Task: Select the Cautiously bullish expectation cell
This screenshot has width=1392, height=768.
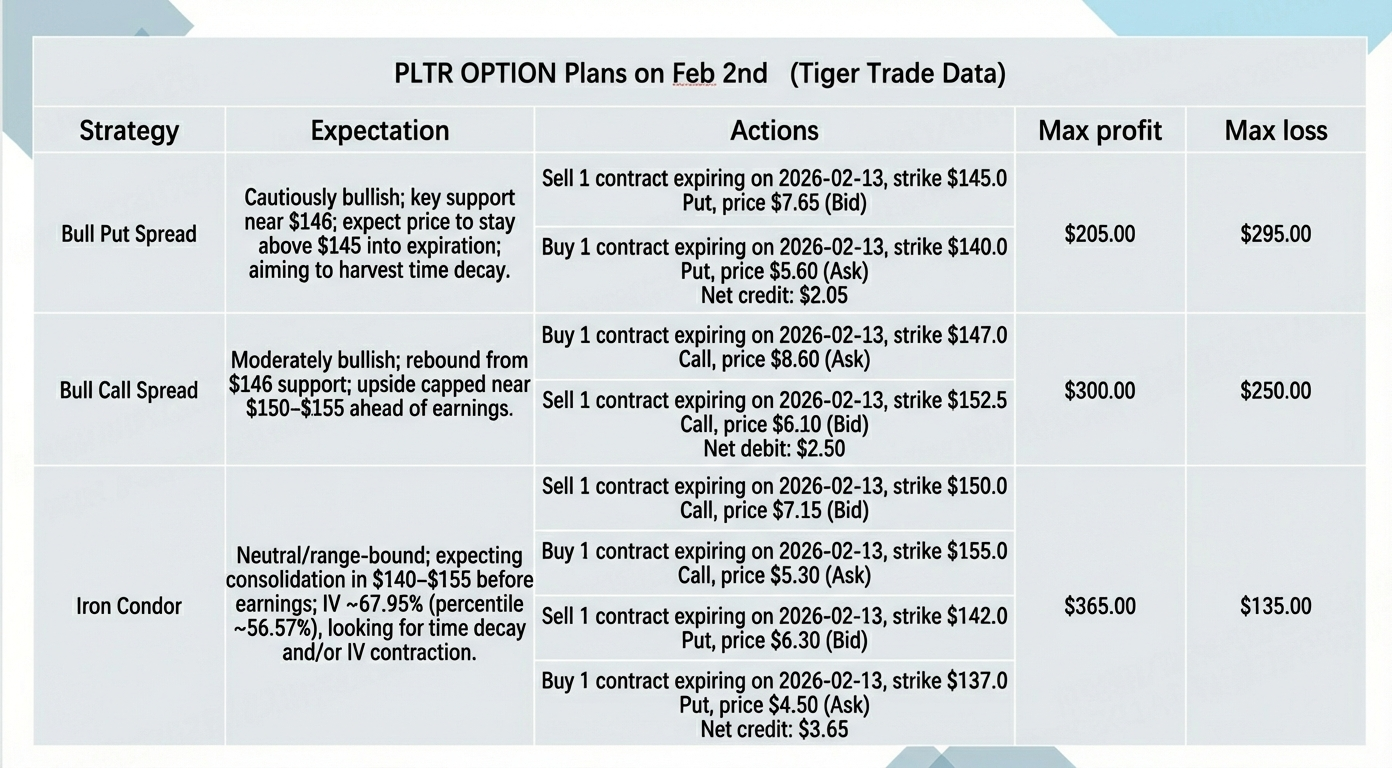Action: (380, 234)
